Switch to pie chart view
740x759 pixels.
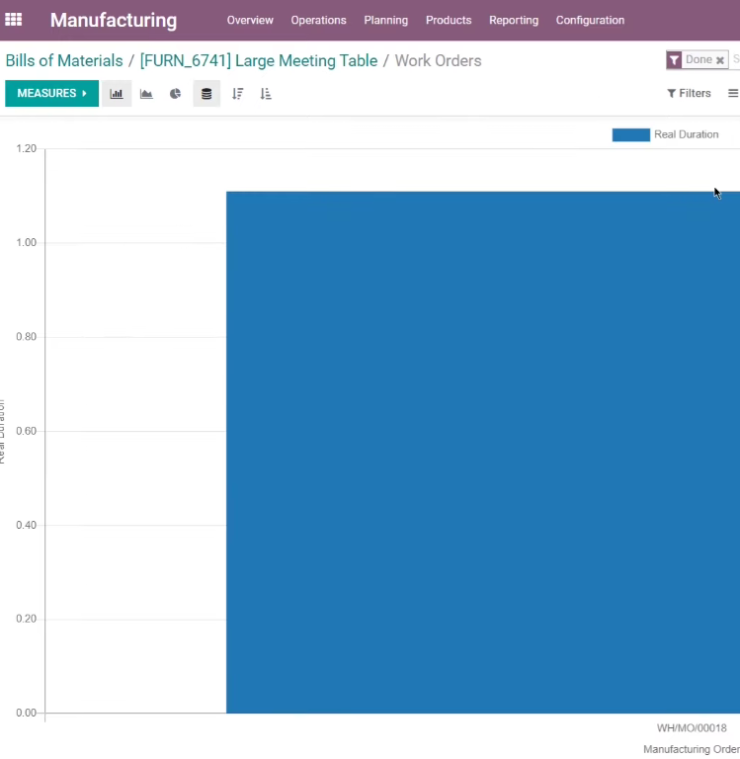pos(175,93)
